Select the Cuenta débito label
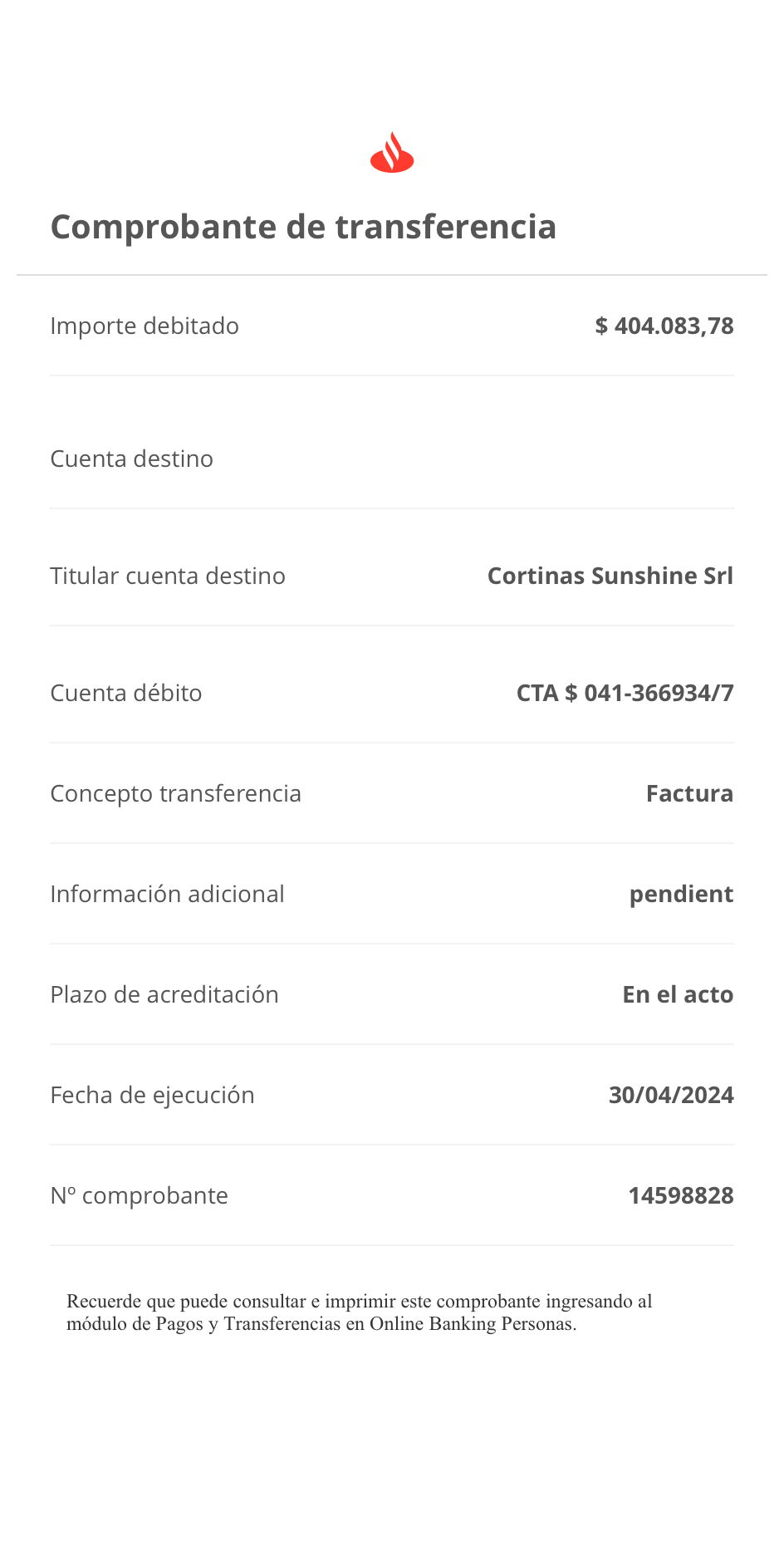Image resolution: width=784 pixels, height=1560 pixels. 126,693
